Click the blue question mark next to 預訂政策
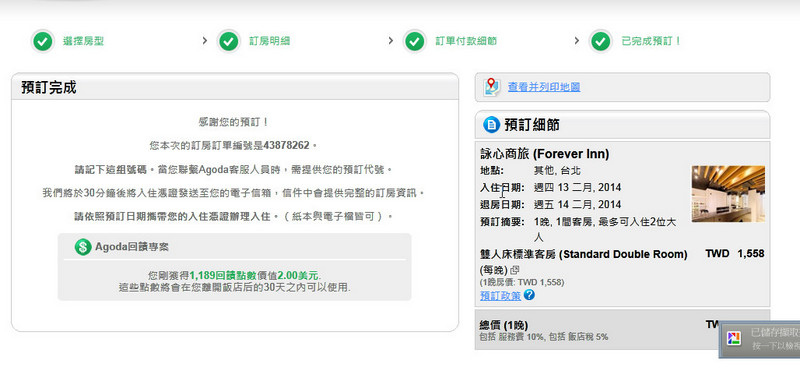The width and height of the screenshot is (800, 378). tap(529, 295)
